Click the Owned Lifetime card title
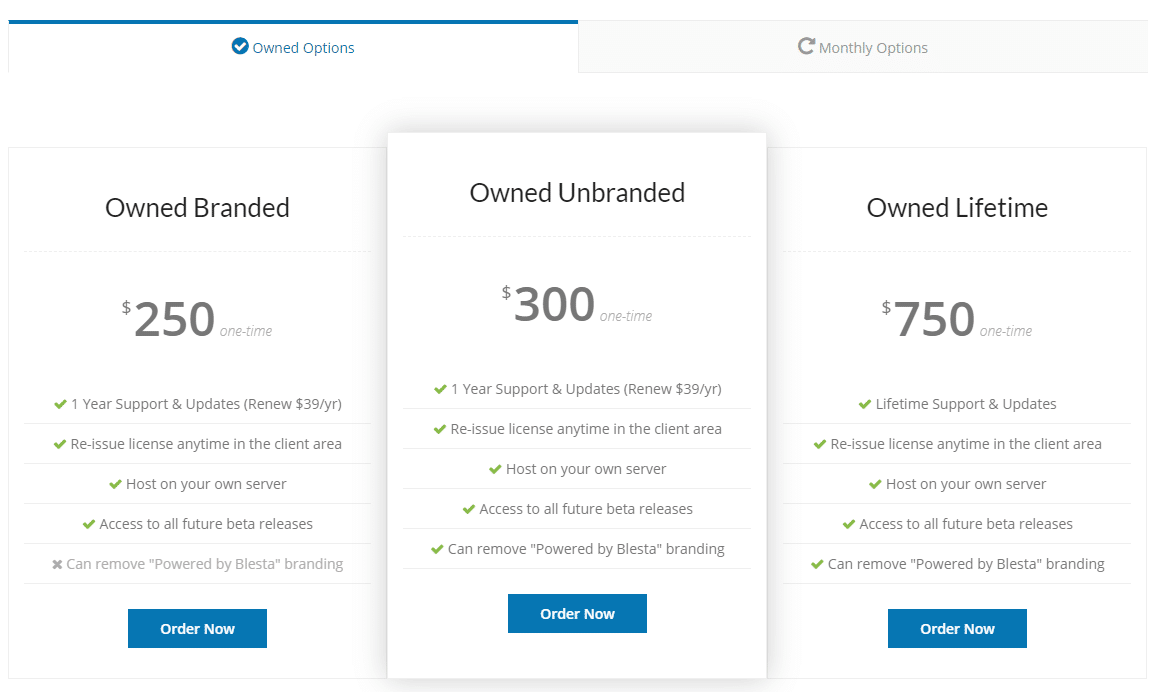 957,208
